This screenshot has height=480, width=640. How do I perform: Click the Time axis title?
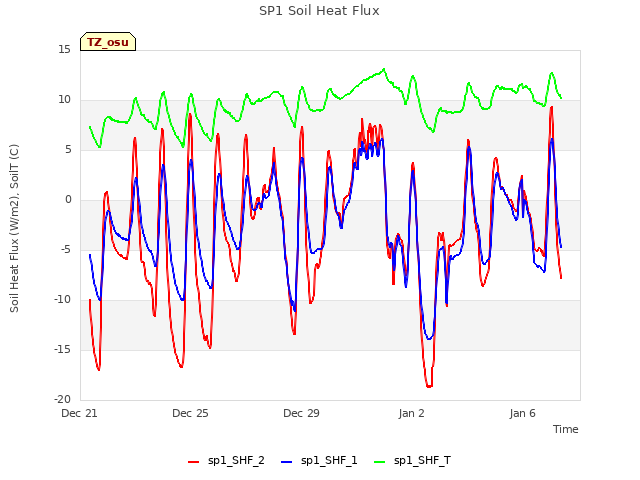click(x=565, y=429)
